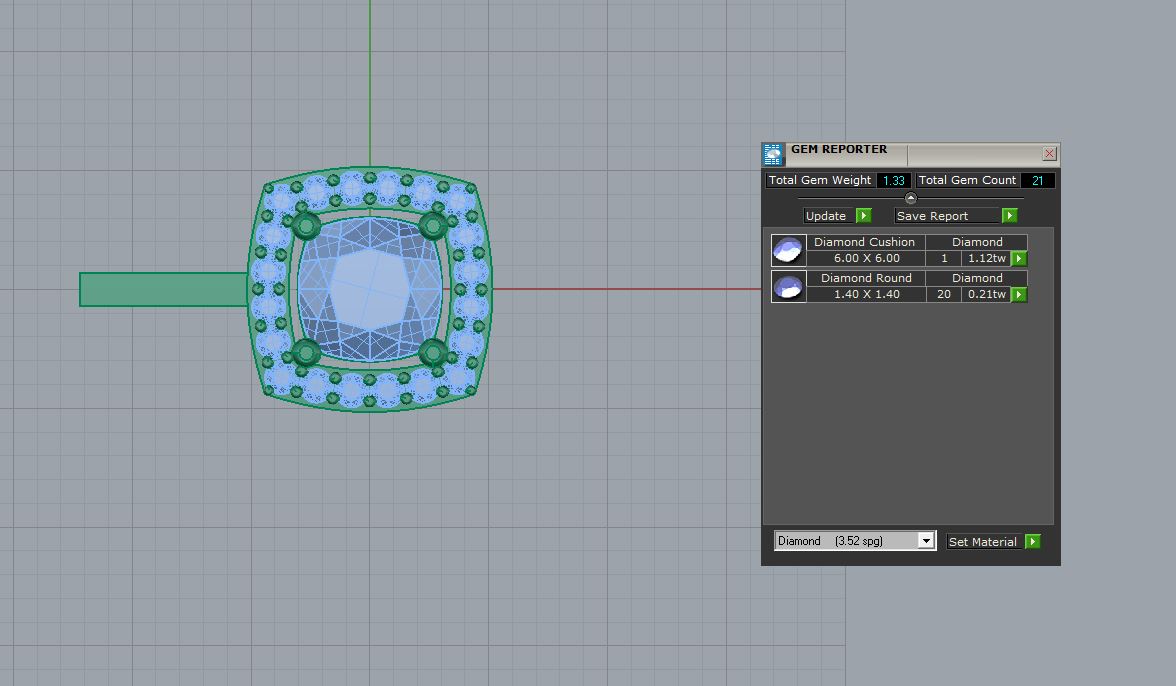This screenshot has height=686, width=1176.
Task: Click the Set Material button label
Action: [x=982, y=542]
